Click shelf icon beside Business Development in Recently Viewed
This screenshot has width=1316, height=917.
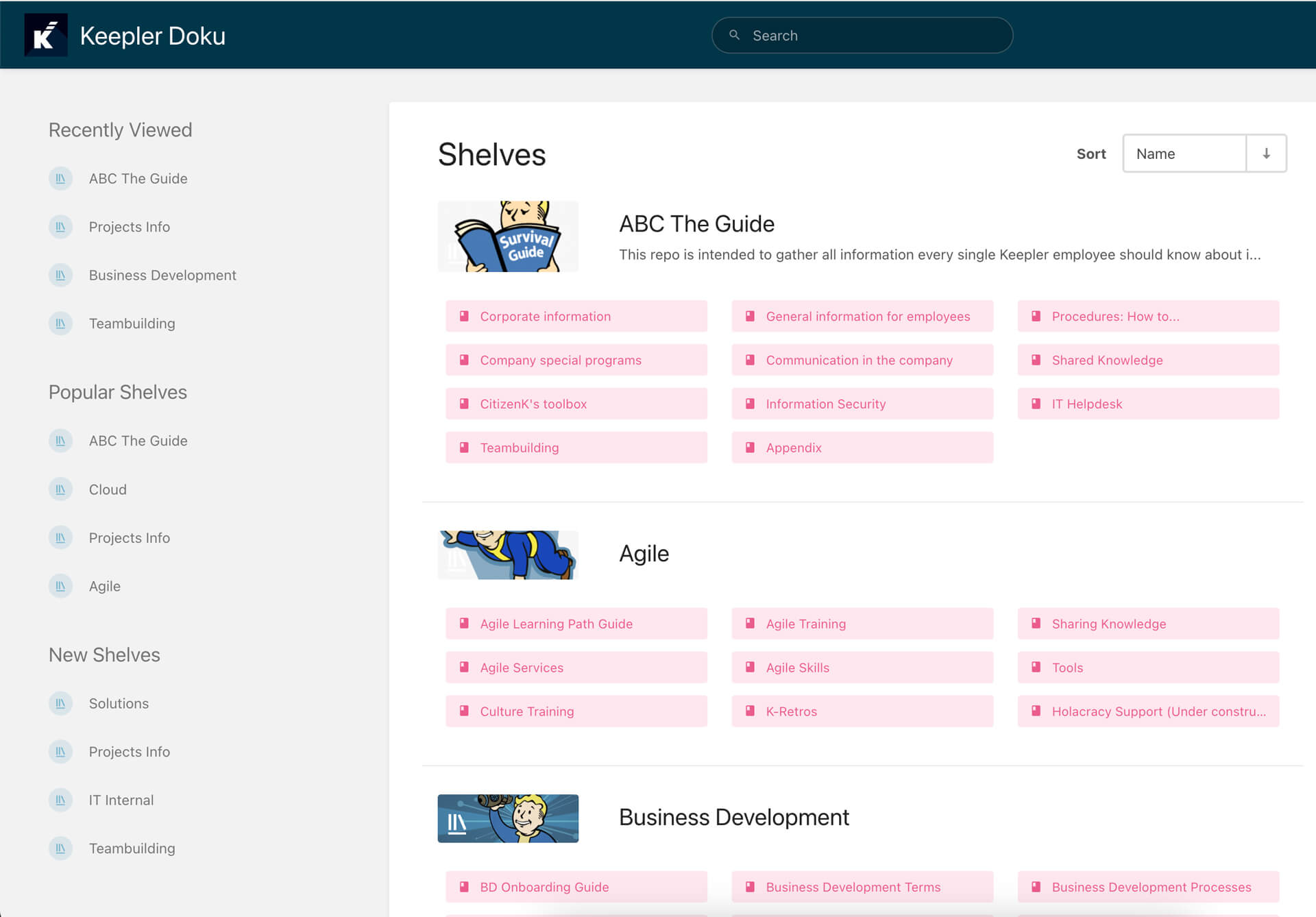pyautogui.click(x=60, y=275)
